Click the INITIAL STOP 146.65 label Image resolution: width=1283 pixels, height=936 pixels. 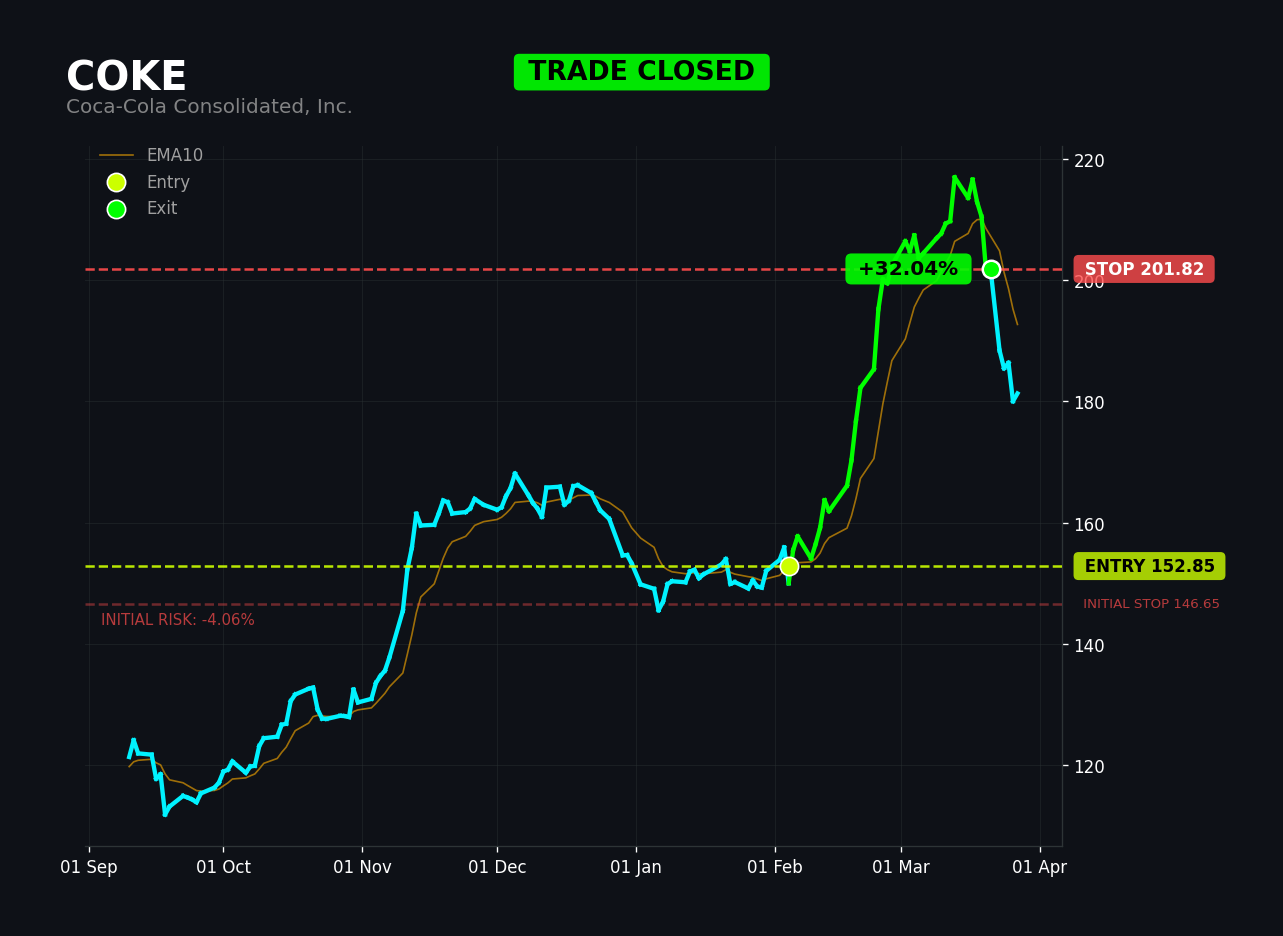[1151, 604]
